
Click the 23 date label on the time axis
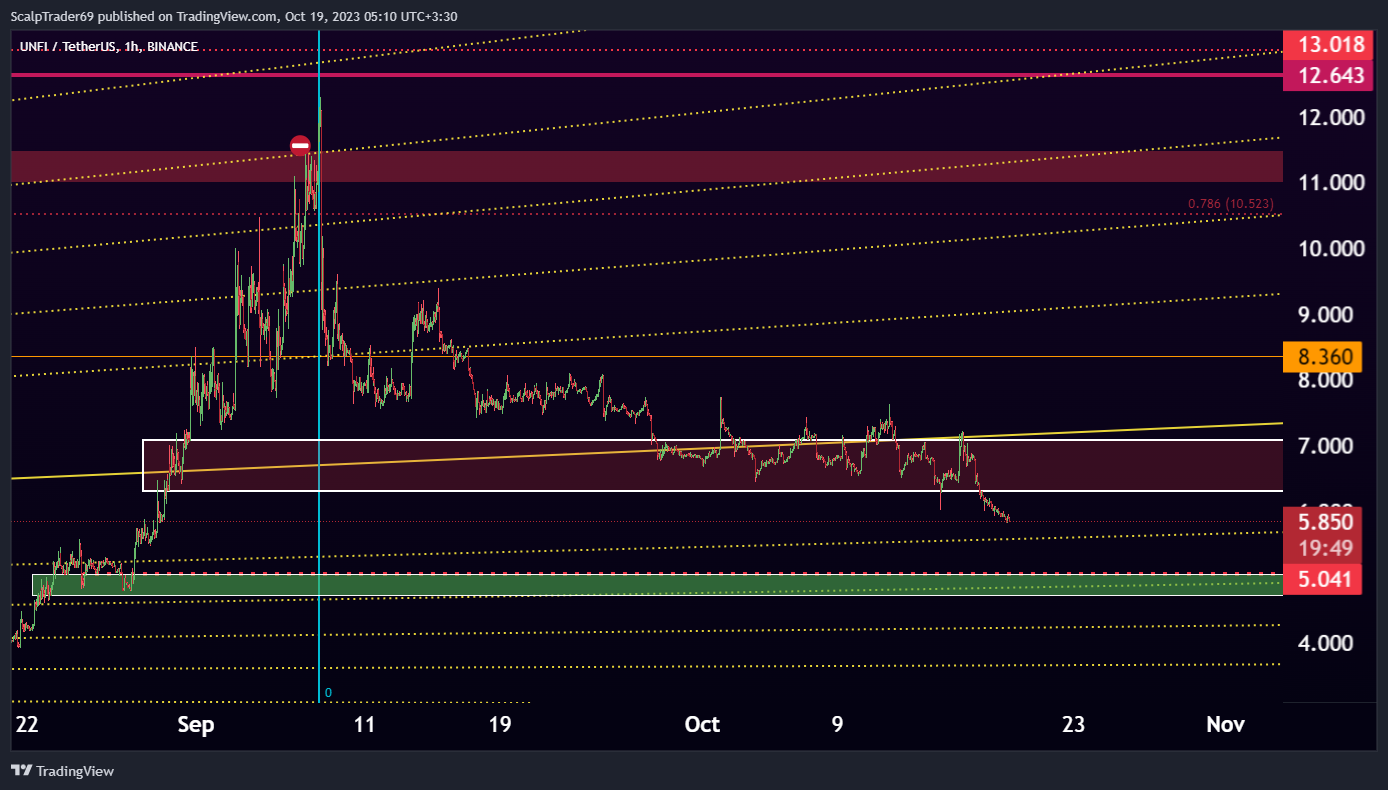(x=1073, y=725)
